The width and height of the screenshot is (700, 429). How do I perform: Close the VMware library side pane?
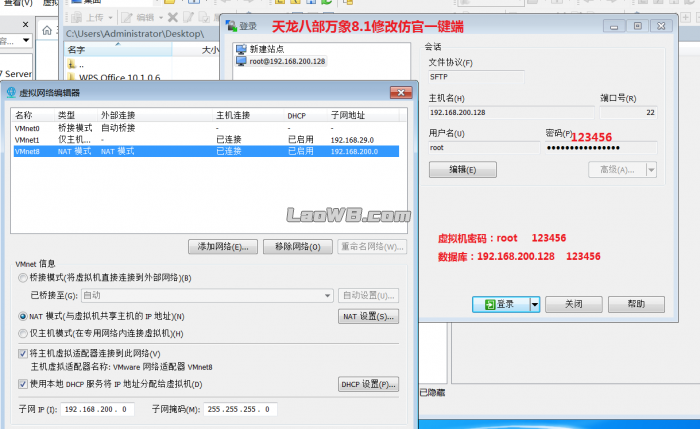click(x=25, y=24)
